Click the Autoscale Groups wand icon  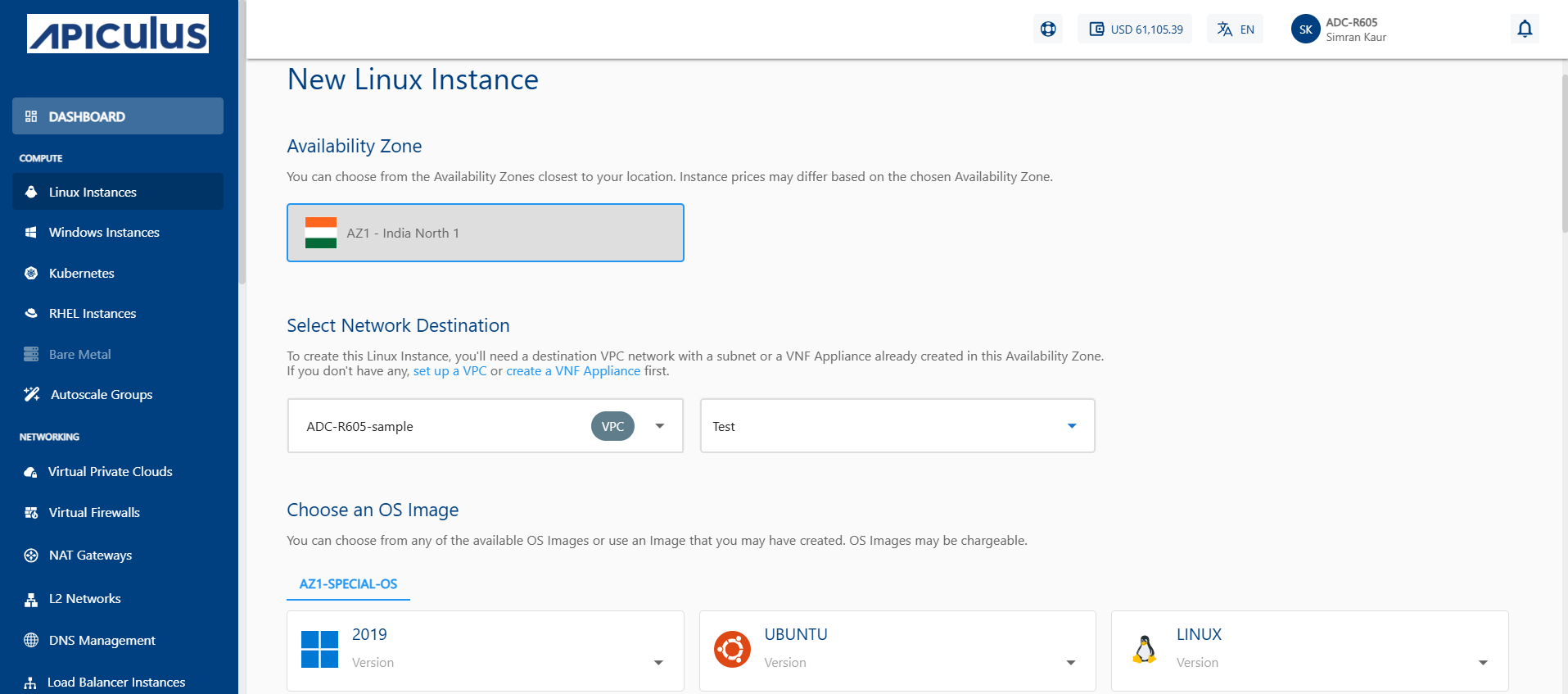coord(32,395)
